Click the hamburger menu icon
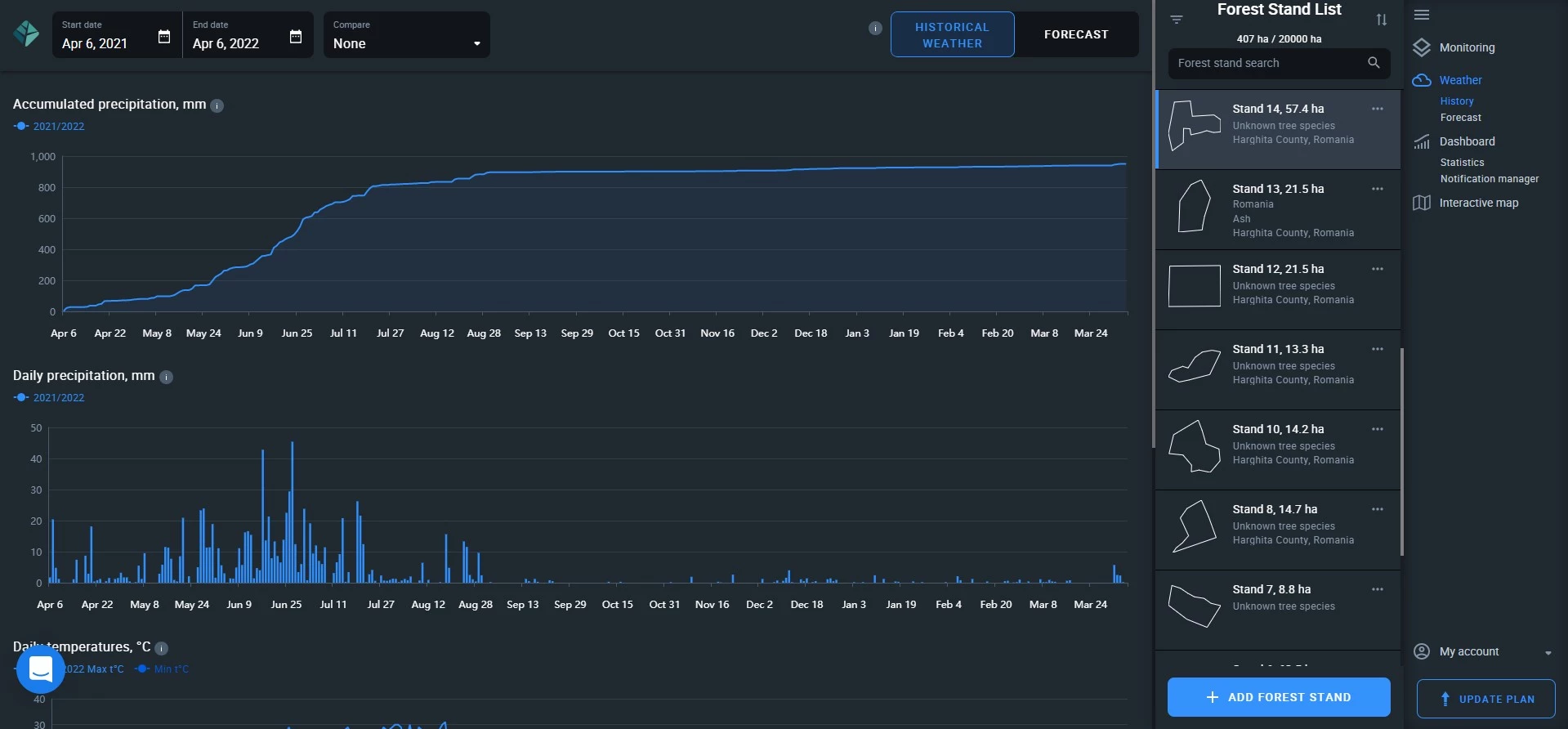This screenshot has width=1568, height=729. 1422,15
